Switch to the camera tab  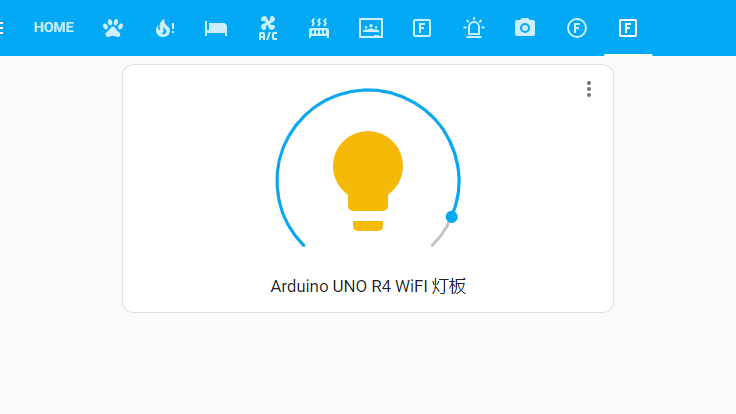(525, 28)
